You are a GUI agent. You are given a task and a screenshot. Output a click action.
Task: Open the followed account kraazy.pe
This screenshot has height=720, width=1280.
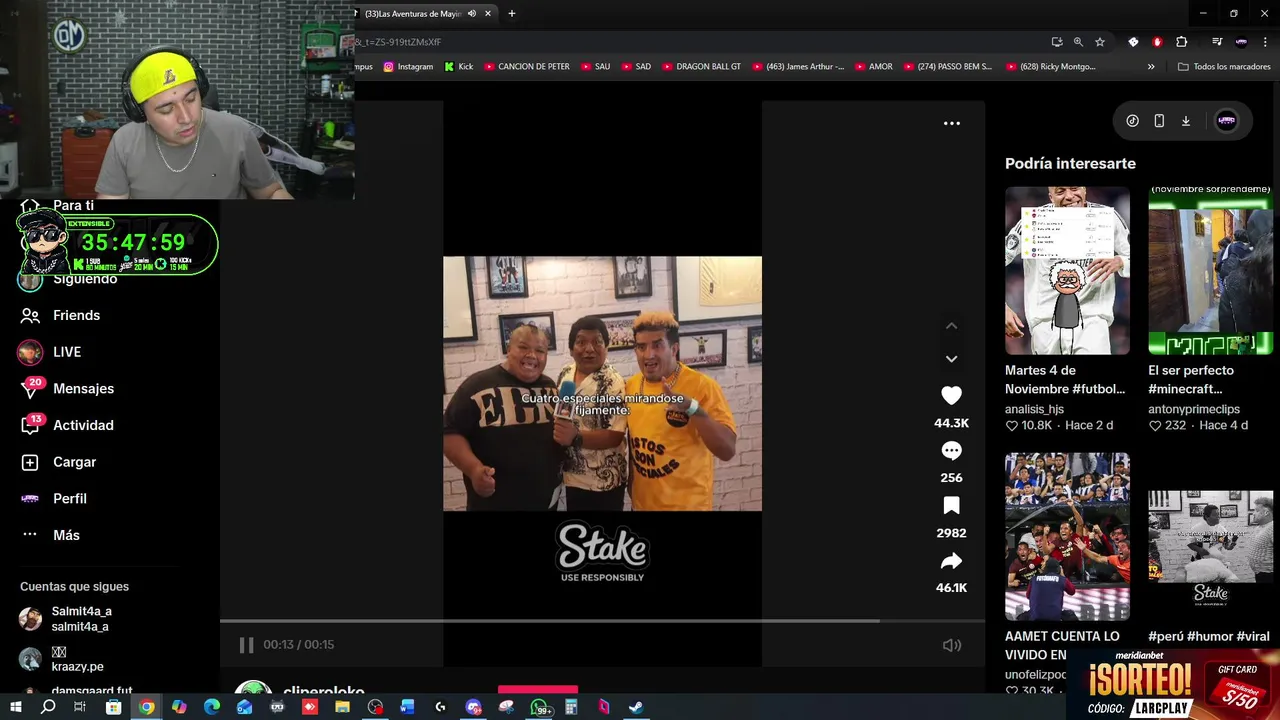pos(62,659)
